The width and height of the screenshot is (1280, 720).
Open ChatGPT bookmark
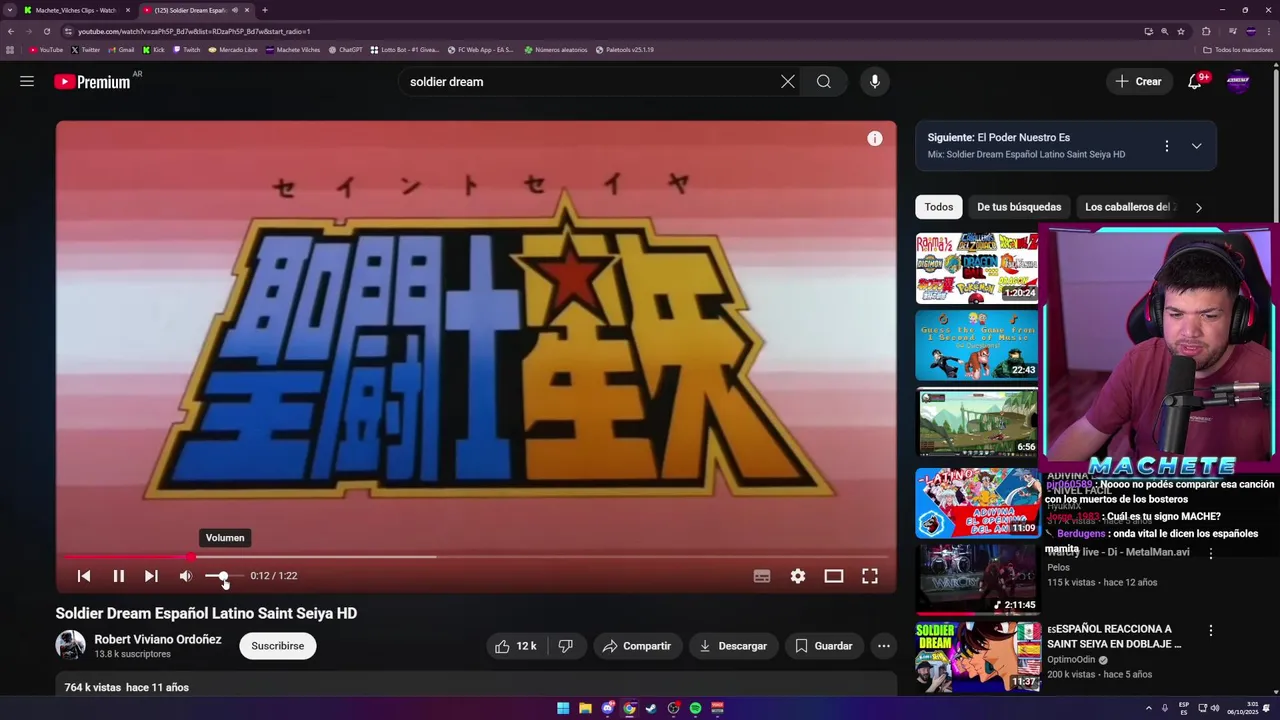(346, 49)
